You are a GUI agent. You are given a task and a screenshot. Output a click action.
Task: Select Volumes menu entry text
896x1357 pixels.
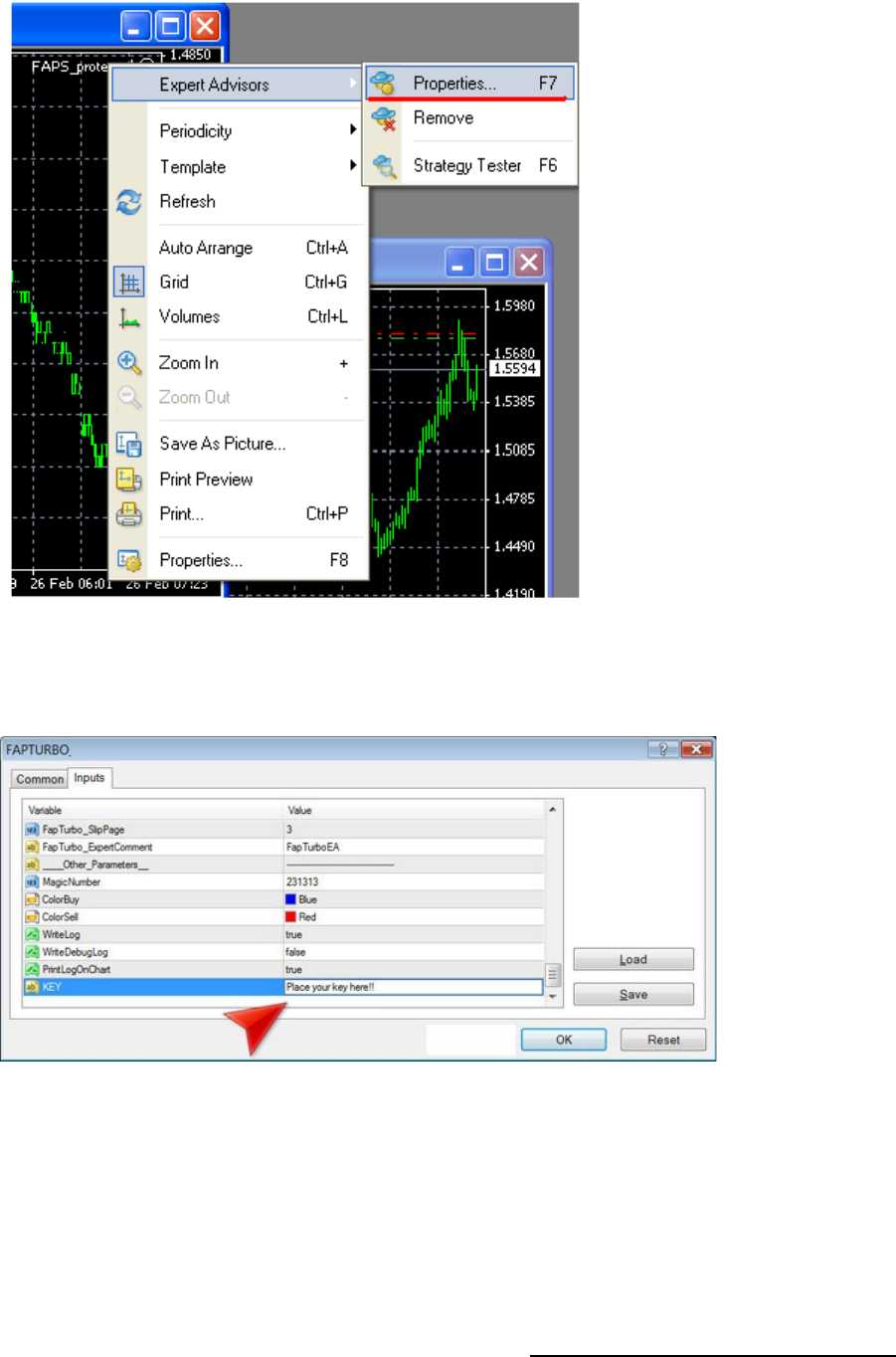(x=189, y=317)
